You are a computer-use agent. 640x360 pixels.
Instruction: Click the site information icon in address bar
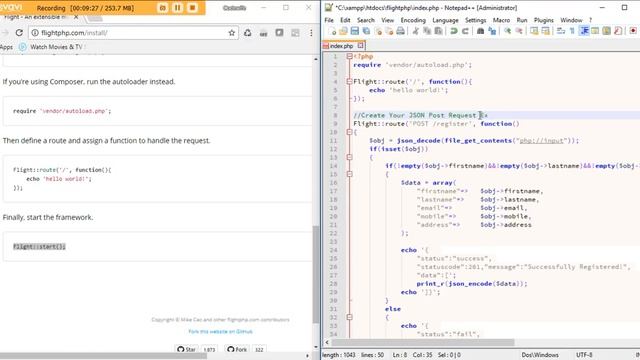tap(35, 33)
